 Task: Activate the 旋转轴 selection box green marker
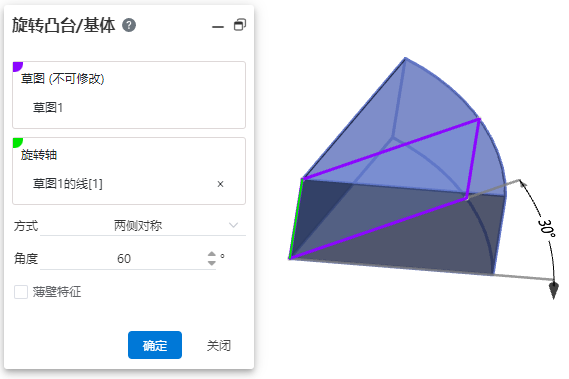click(x=17, y=142)
